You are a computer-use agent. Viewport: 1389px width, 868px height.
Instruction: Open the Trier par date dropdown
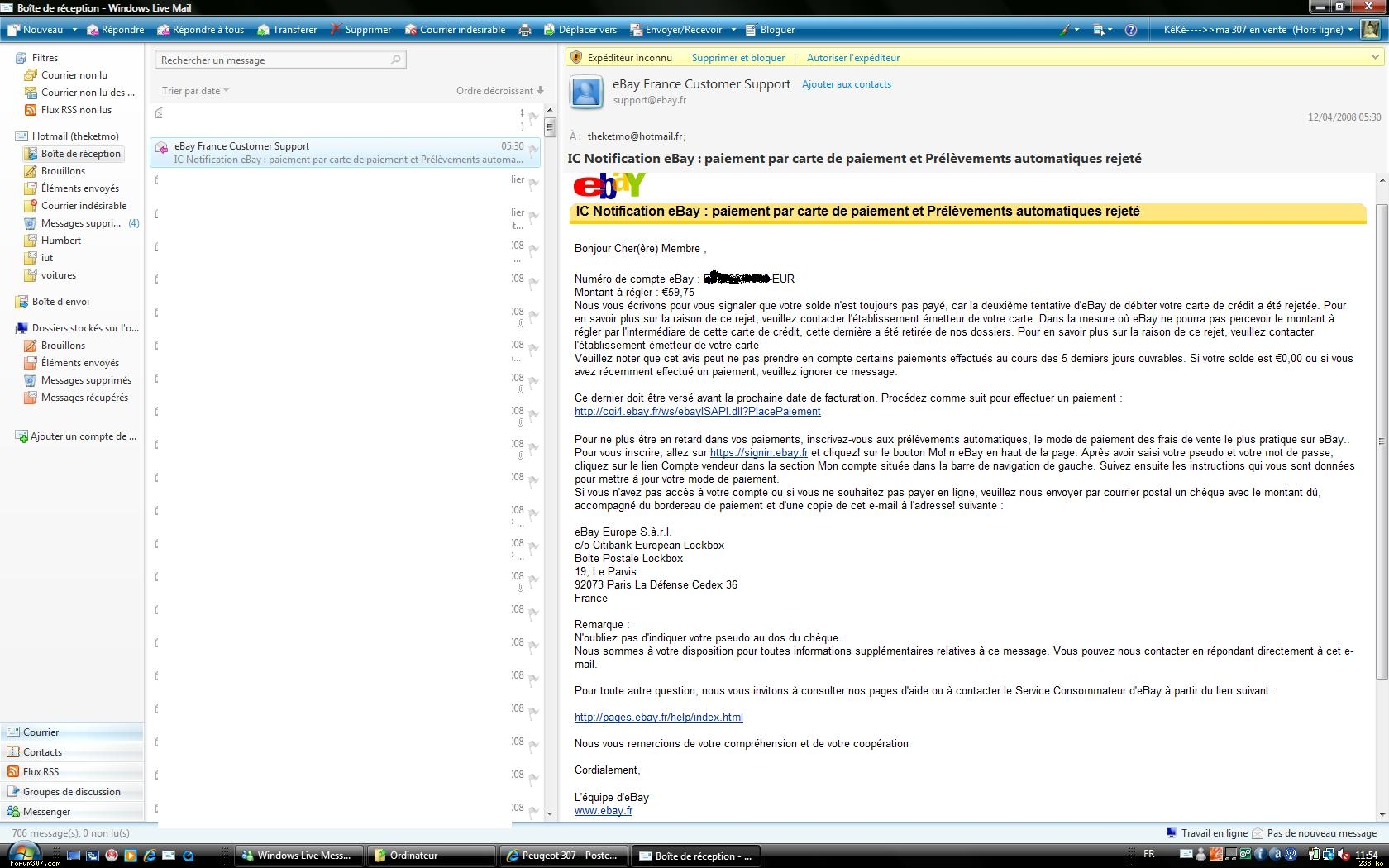pos(195,91)
